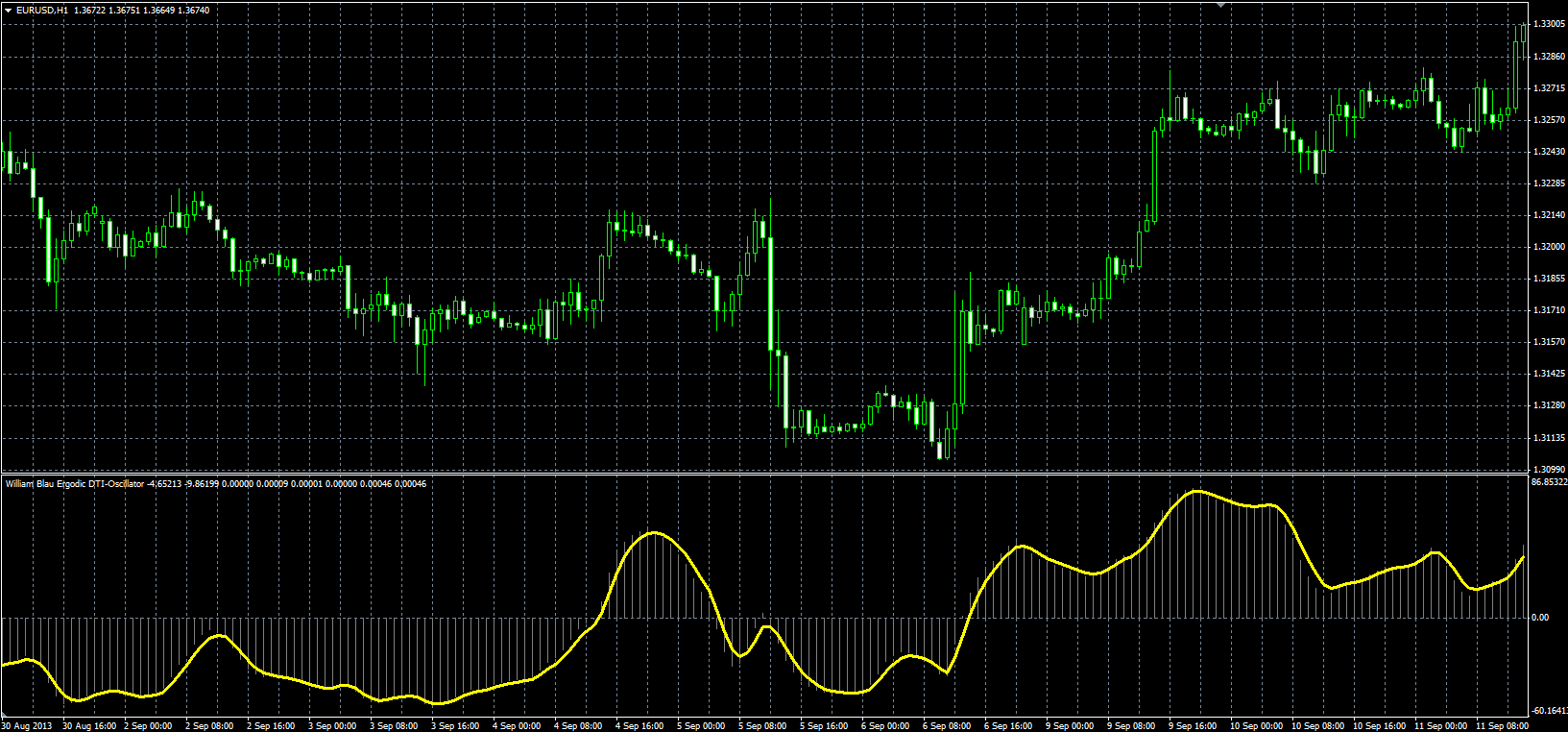
Task: Click the 10 Sep 00:00 time label
Action: point(1257,726)
